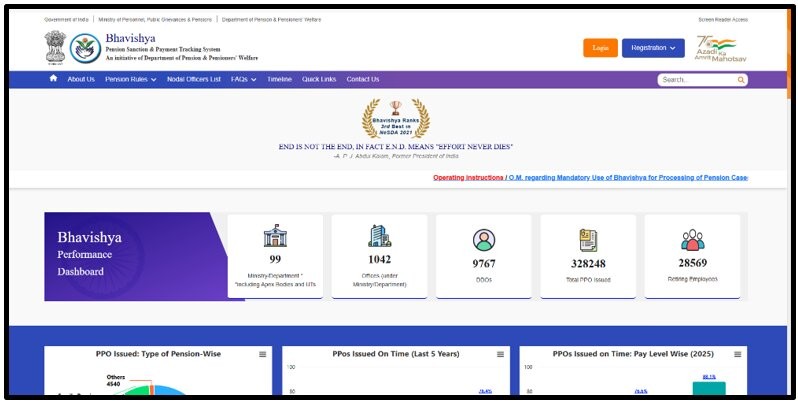The height and width of the screenshot is (401, 798).
Task: Open menu icon of Type of Pension-Wise chart
Action: tap(263, 354)
